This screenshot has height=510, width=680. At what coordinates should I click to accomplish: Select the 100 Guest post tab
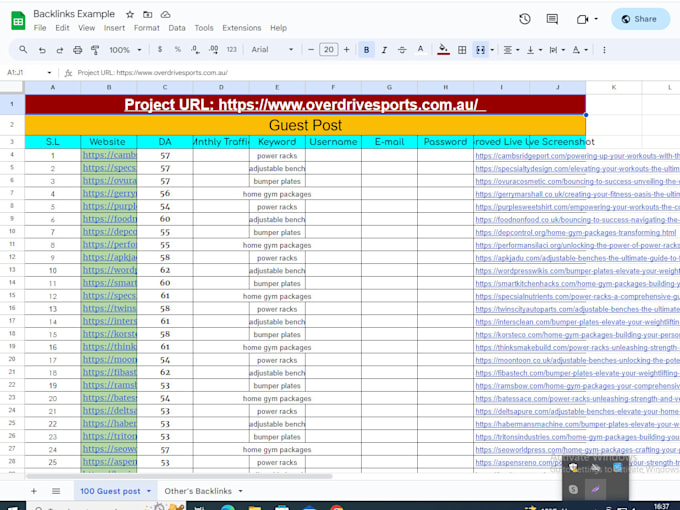pos(110,491)
